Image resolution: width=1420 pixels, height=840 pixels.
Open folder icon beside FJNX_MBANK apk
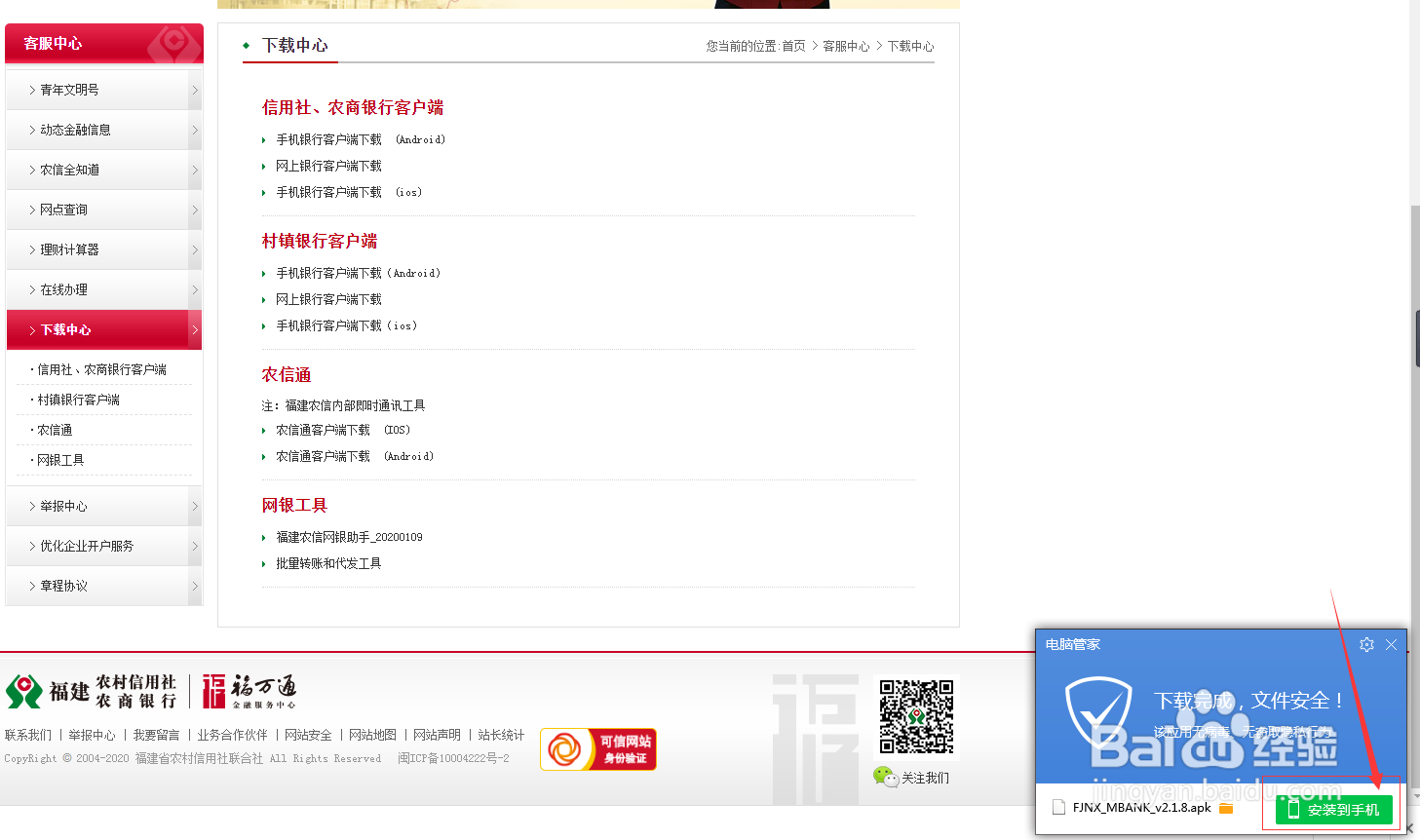(1226, 808)
